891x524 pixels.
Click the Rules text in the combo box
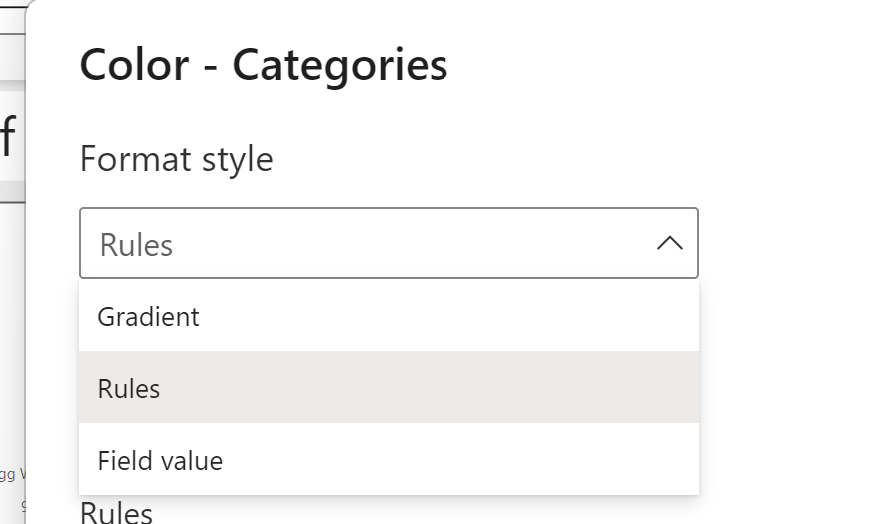[136, 245]
